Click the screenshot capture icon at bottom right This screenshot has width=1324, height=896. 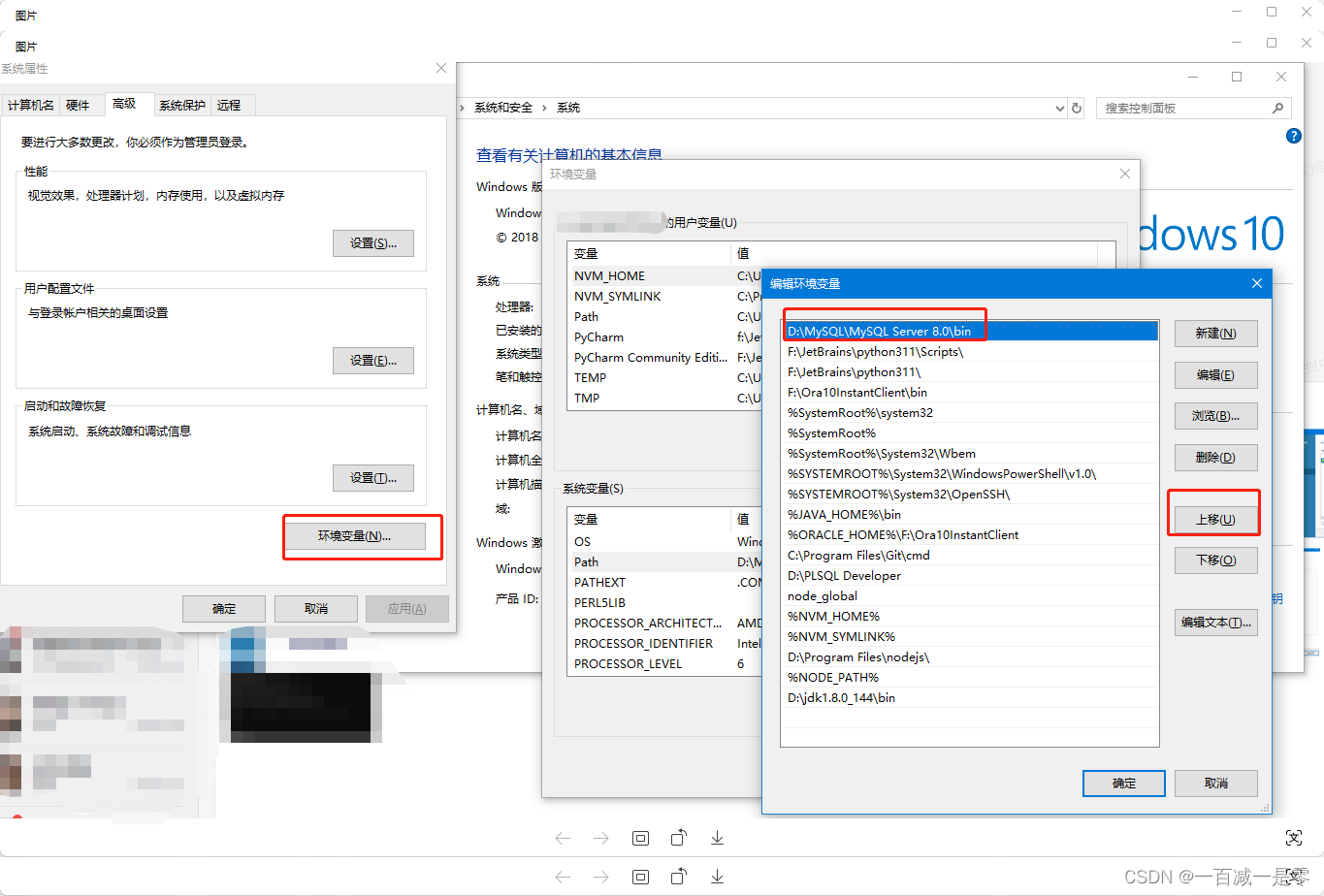click(x=1294, y=837)
